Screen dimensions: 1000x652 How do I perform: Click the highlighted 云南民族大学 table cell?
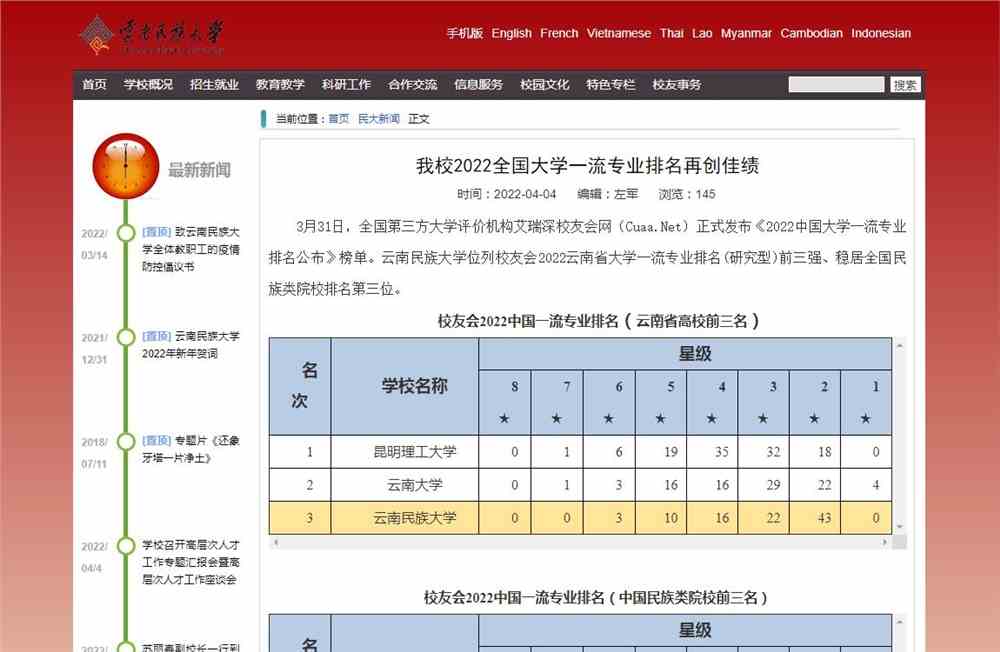[x=404, y=518]
